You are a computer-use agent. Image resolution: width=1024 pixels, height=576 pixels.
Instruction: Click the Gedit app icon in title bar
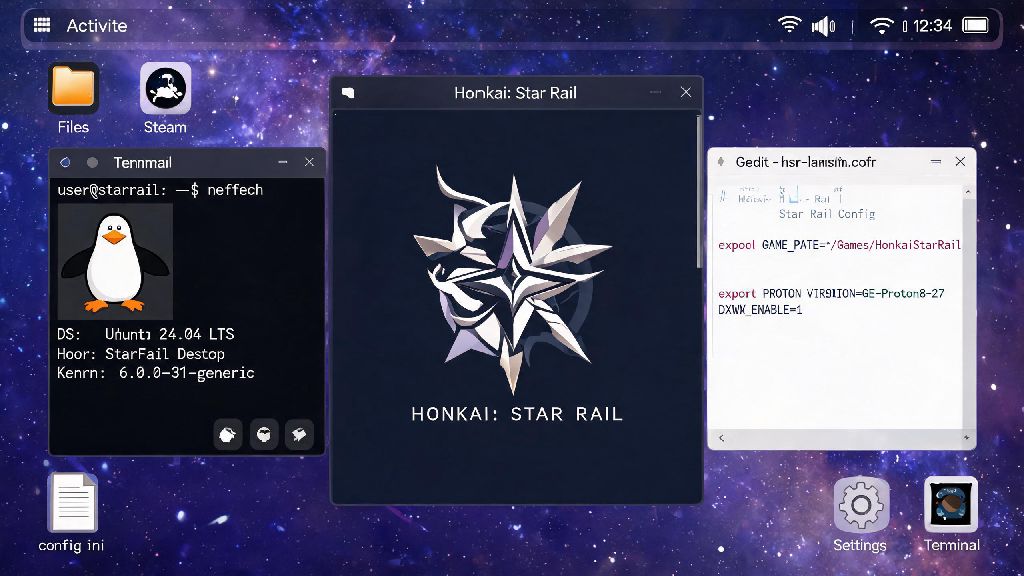721,161
